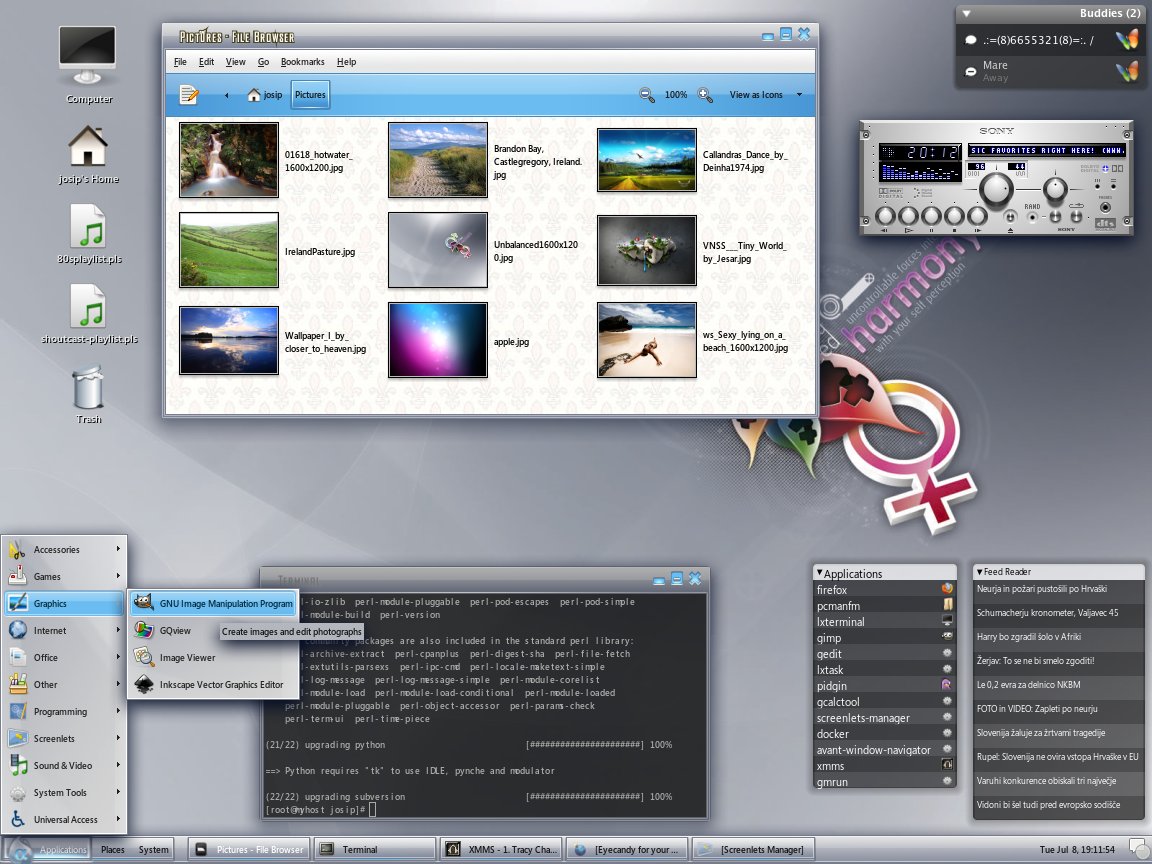Collapse the Buddies list triangle
The height and width of the screenshot is (864, 1152).
click(x=967, y=13)
